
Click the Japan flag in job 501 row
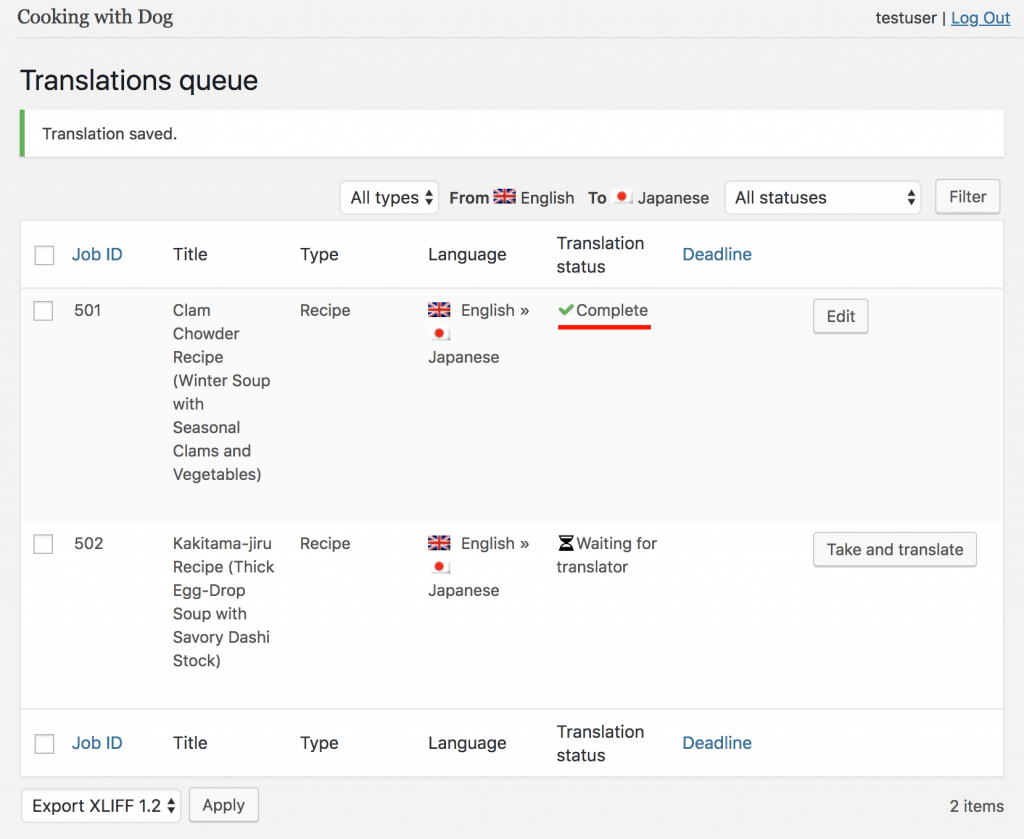pyautogui.click(x=440, y=334)
